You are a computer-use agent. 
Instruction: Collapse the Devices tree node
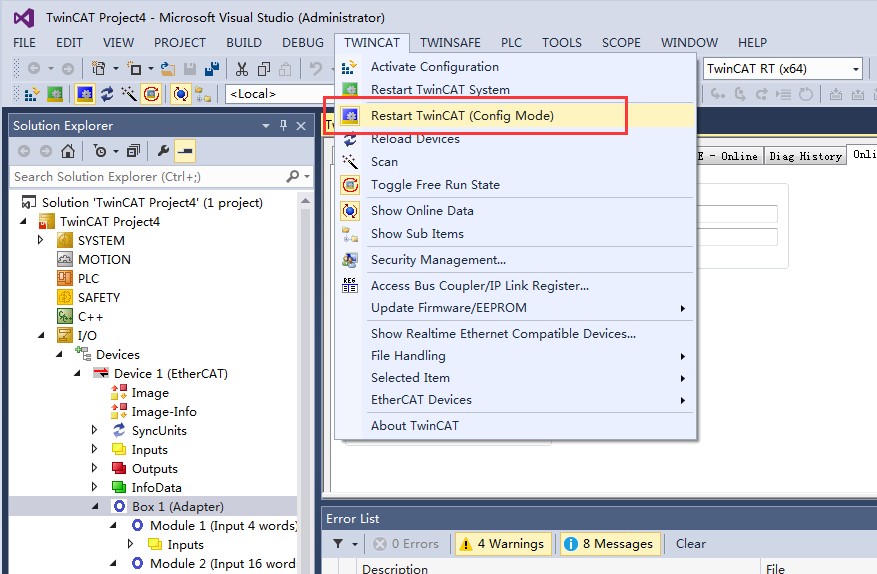pos(59,355)
